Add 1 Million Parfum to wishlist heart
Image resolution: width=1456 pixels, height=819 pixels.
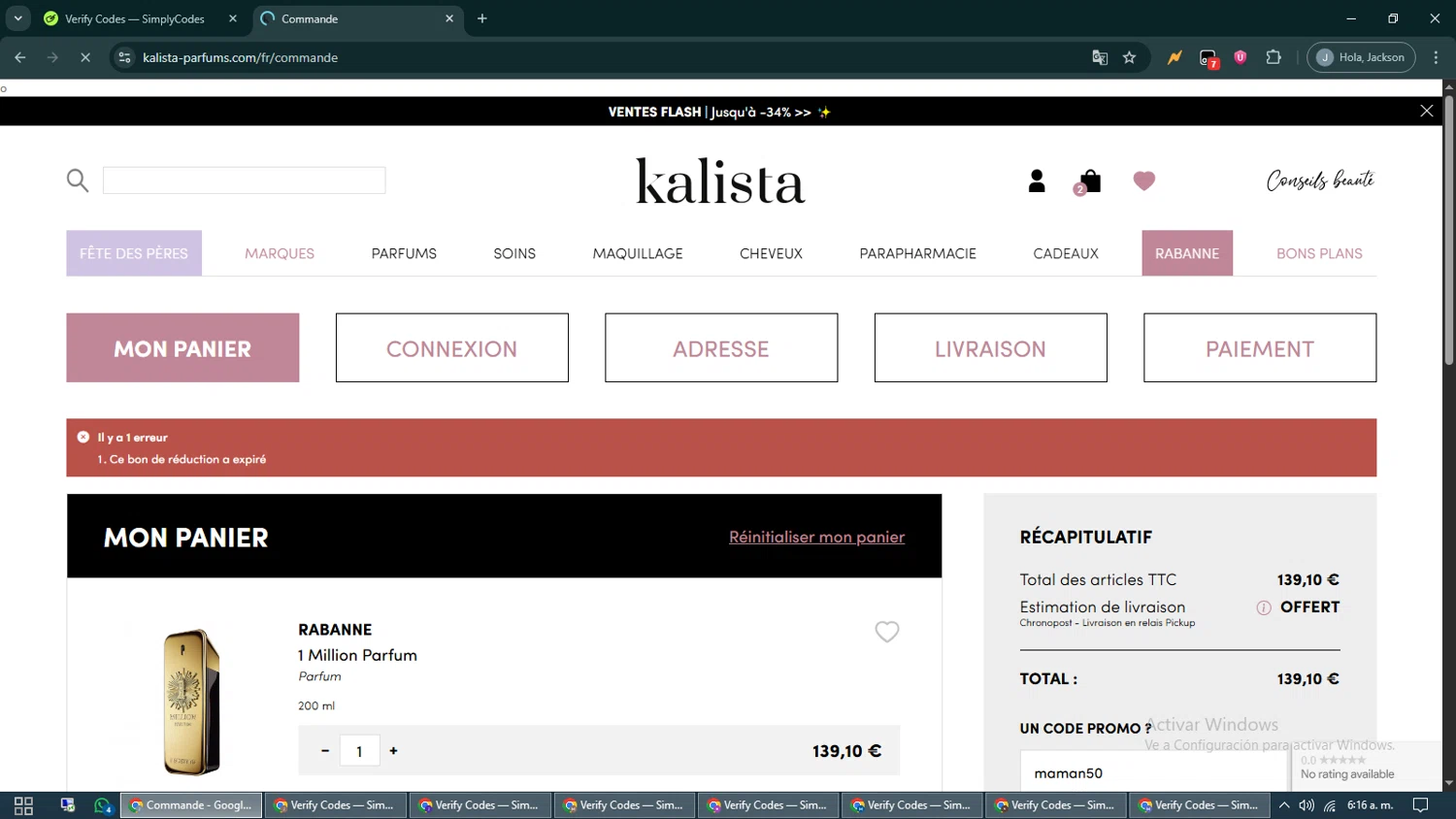pos(887,632)
